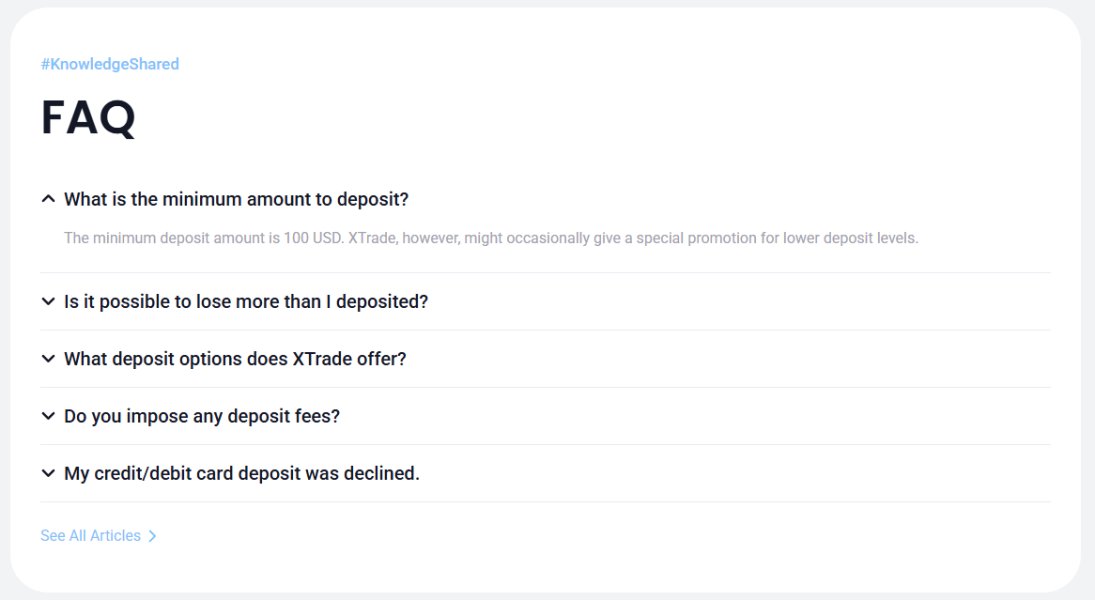
Task: Open 'Is it possible to lose more than I deposited?'
Action: click(246, 301)
